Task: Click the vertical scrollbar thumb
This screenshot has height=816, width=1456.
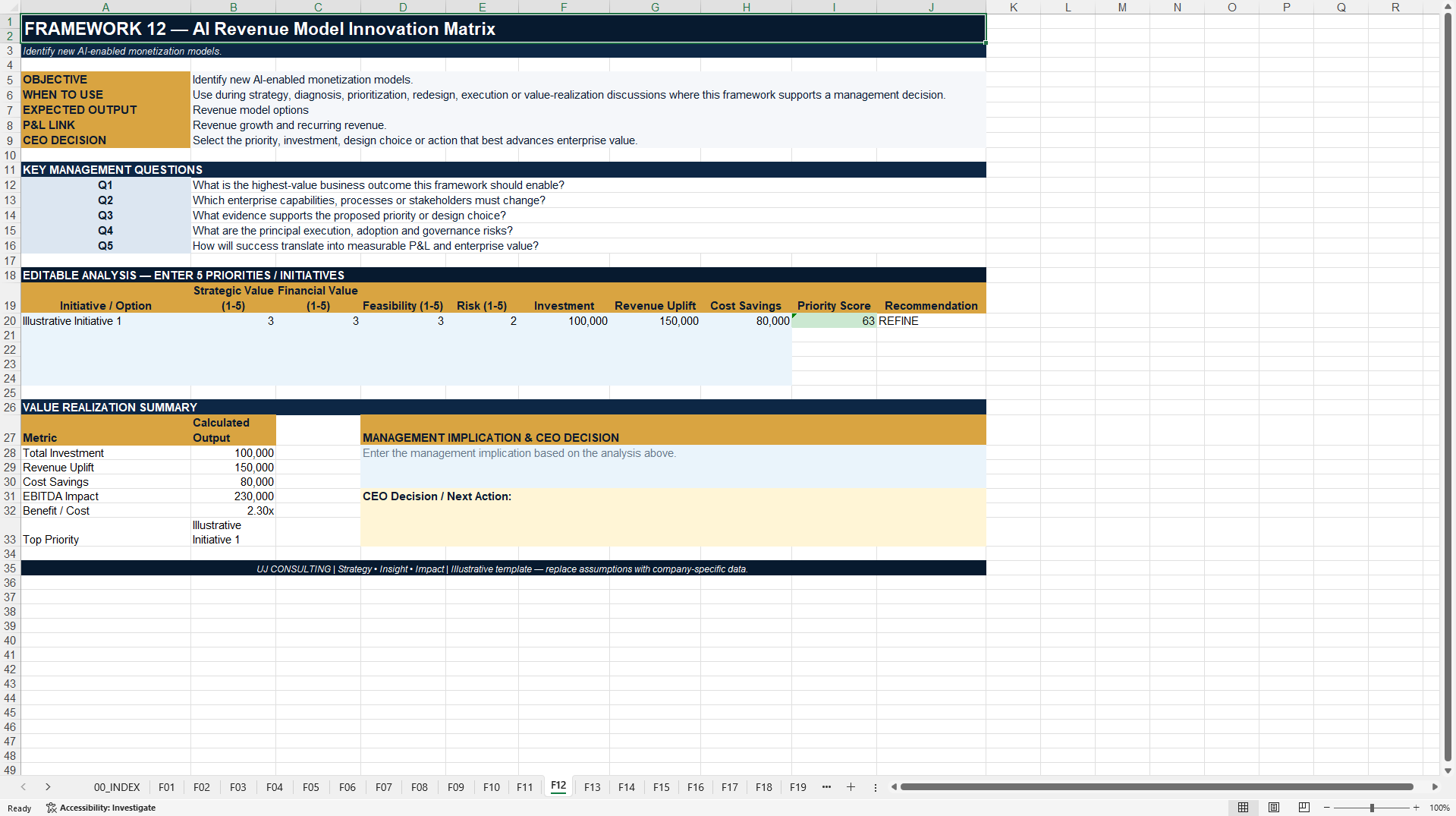Action: [1448, 387]
